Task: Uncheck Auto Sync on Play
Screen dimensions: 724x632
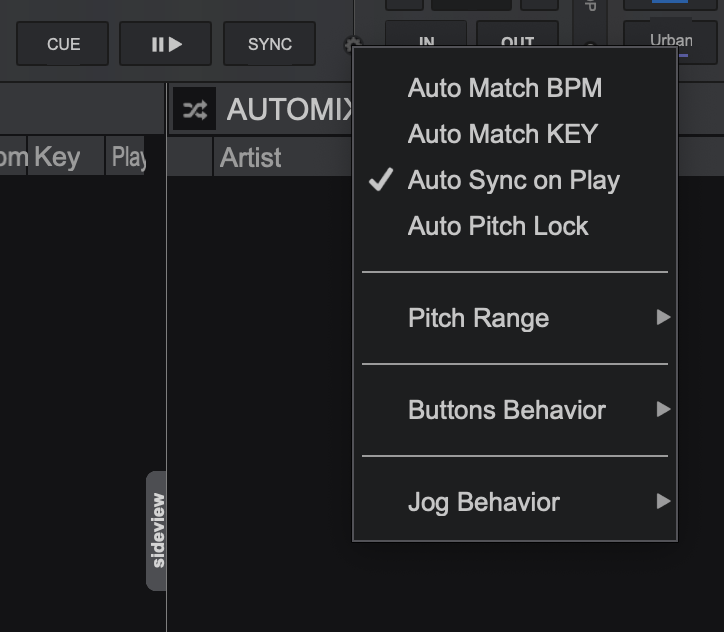Action: [515, 180]
